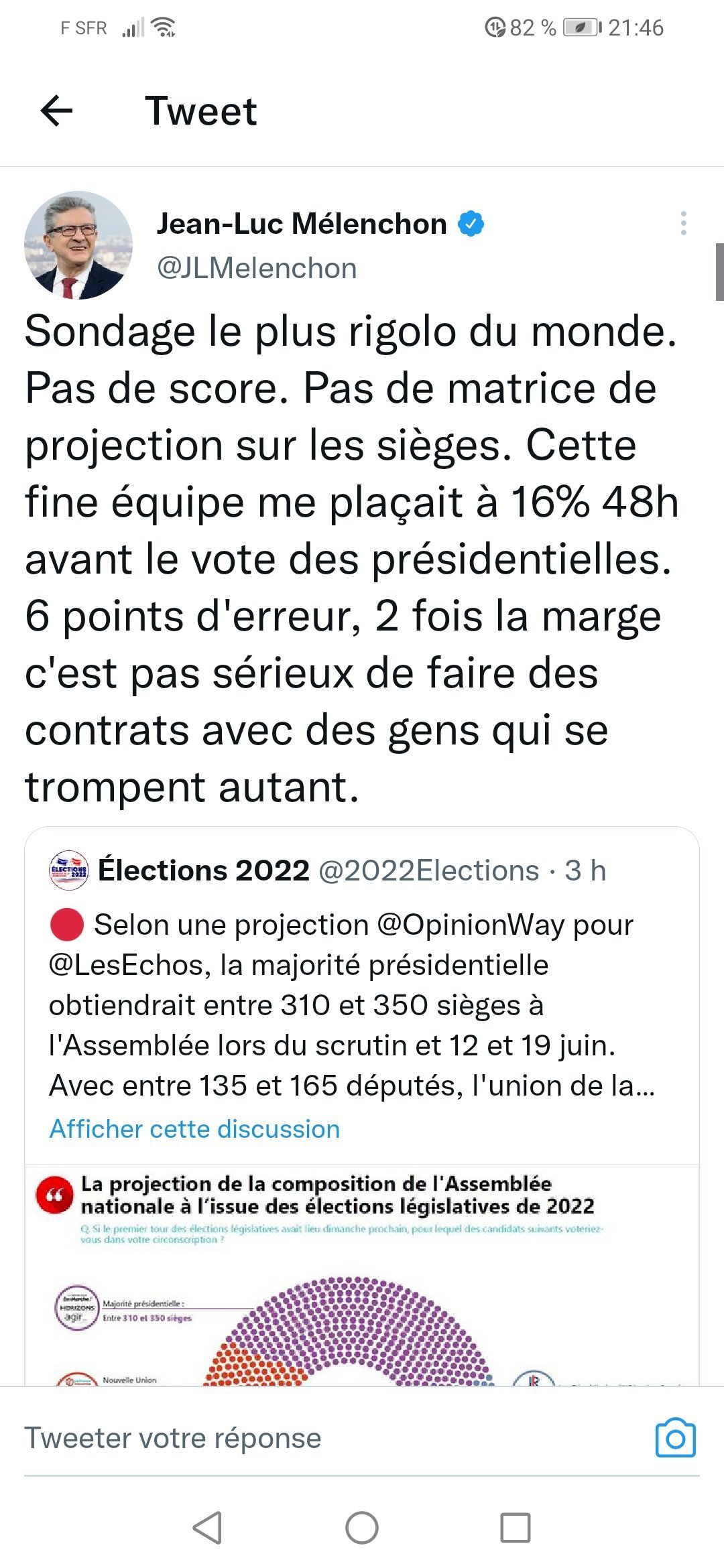This screenshot has width=724, height=1568.
Task: Tap the Élections 2022 account avatar
Action: (x=69, y=870)
